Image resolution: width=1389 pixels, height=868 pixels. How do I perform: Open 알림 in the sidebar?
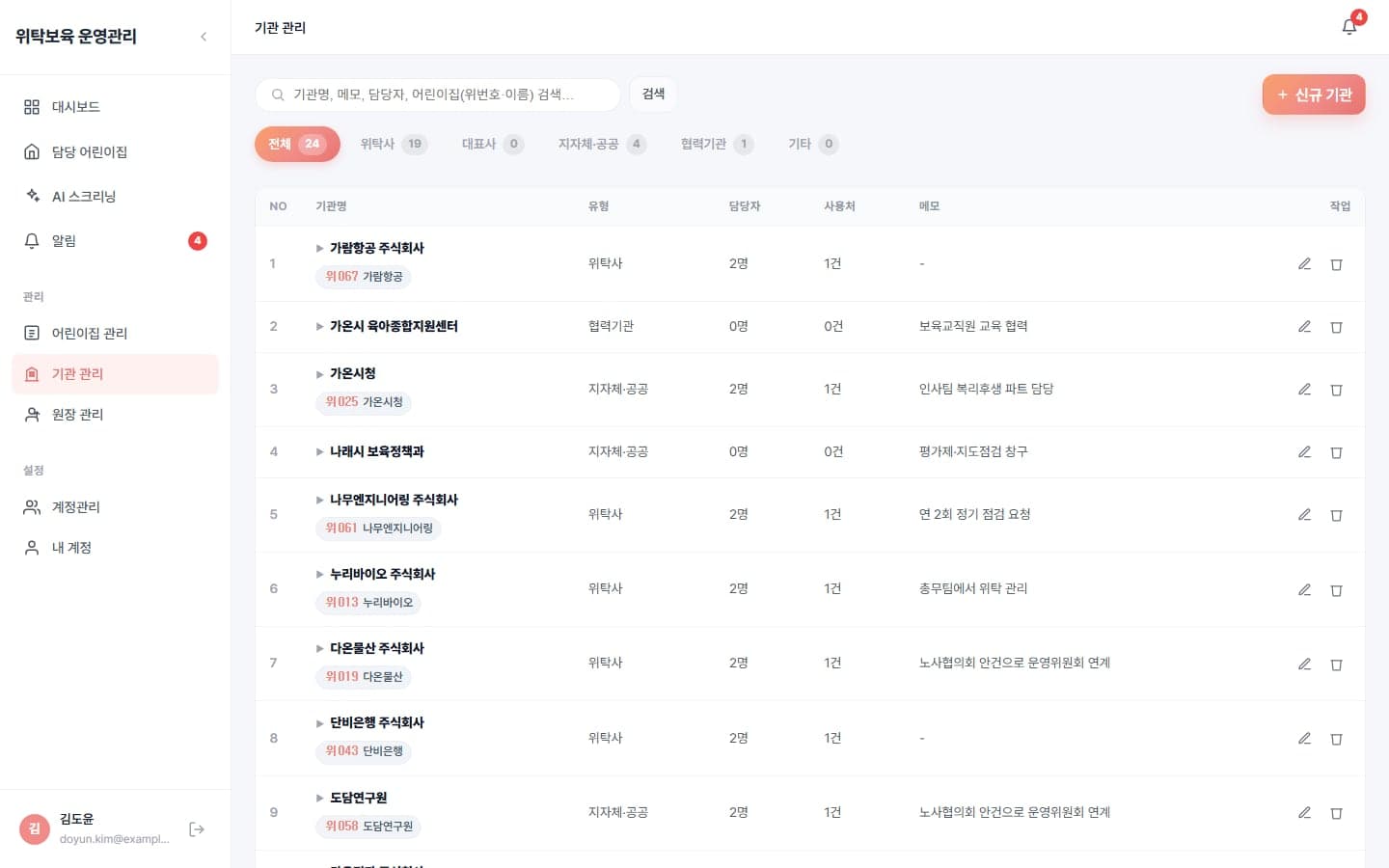115,240
